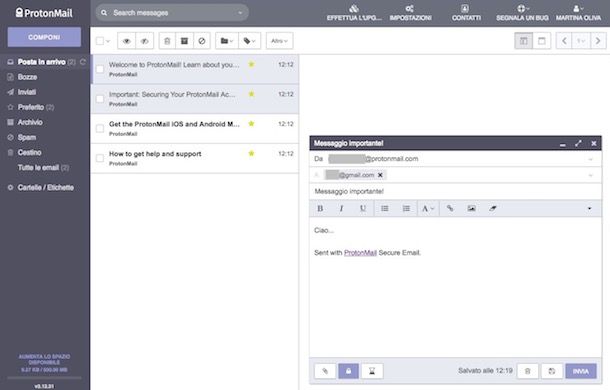Click the Componi compose button
The image size is (610, 390).
pyautogui.click(x=44, y=37)
